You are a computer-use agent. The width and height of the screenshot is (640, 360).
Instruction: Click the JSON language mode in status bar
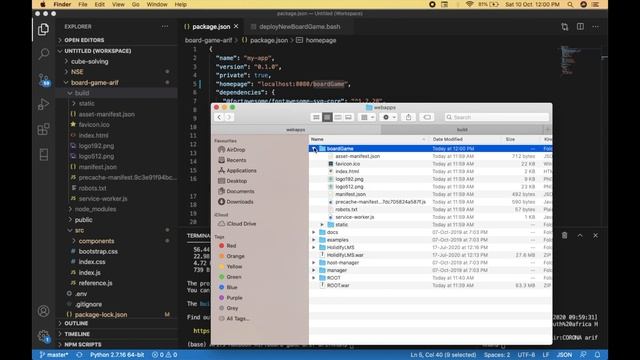pos(564,355)
